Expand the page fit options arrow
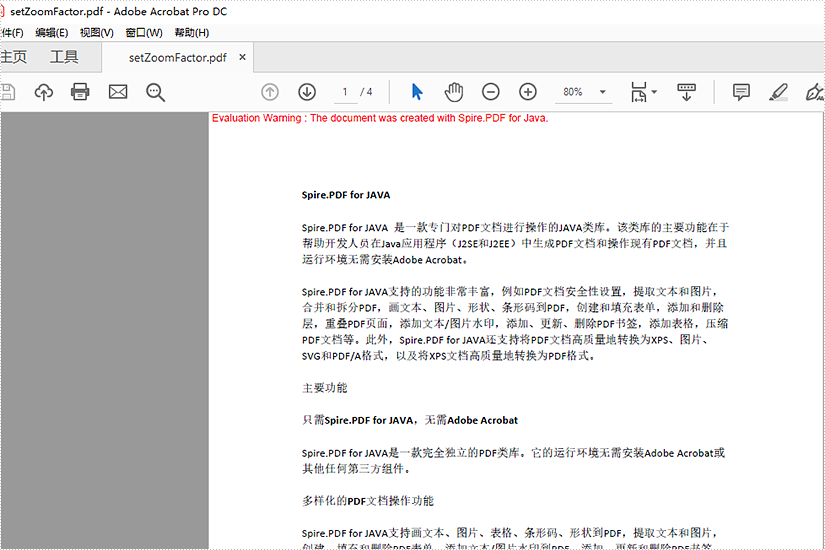 [x=654, y=92]
